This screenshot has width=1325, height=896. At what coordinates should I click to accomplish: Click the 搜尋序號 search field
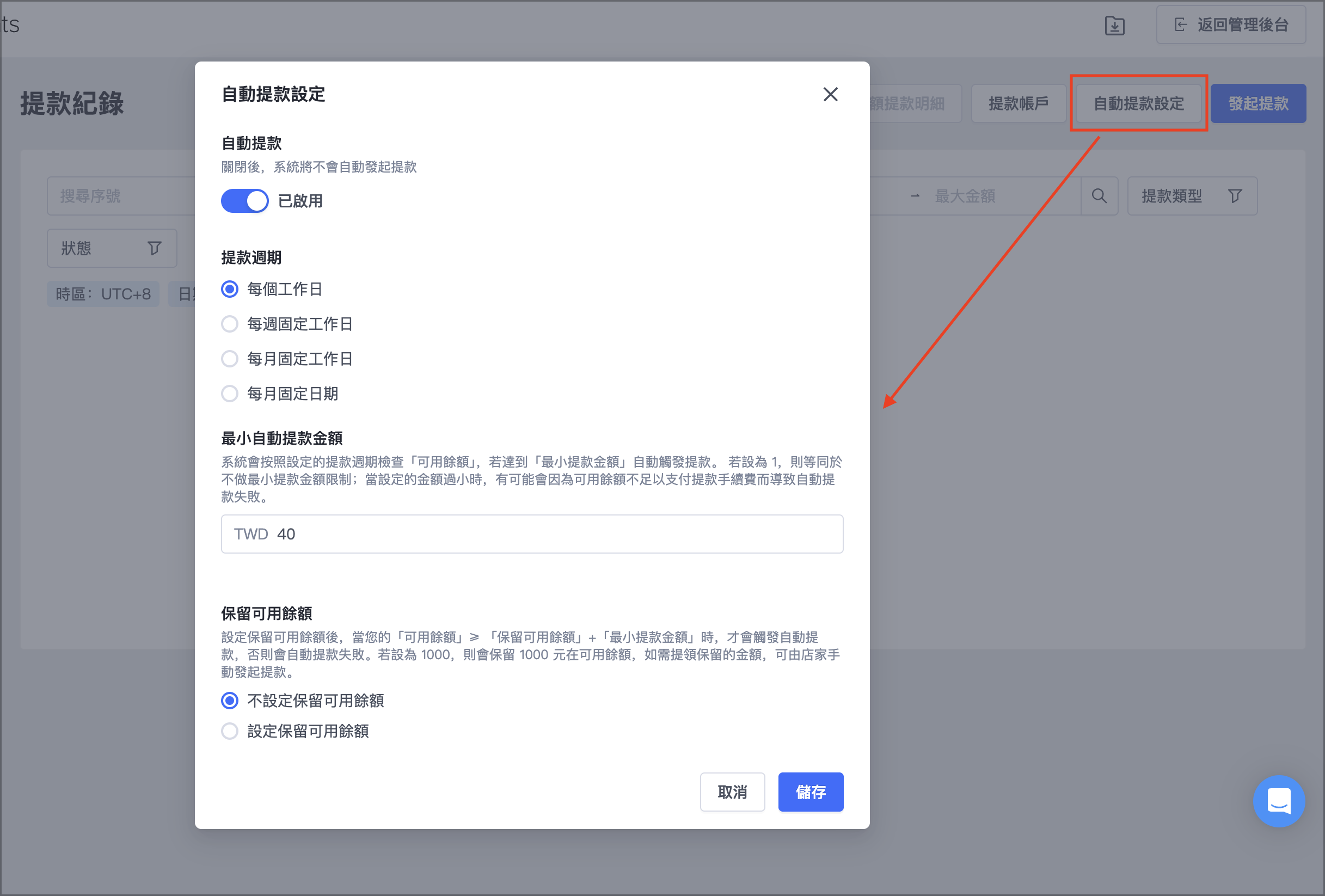point(121,196)
